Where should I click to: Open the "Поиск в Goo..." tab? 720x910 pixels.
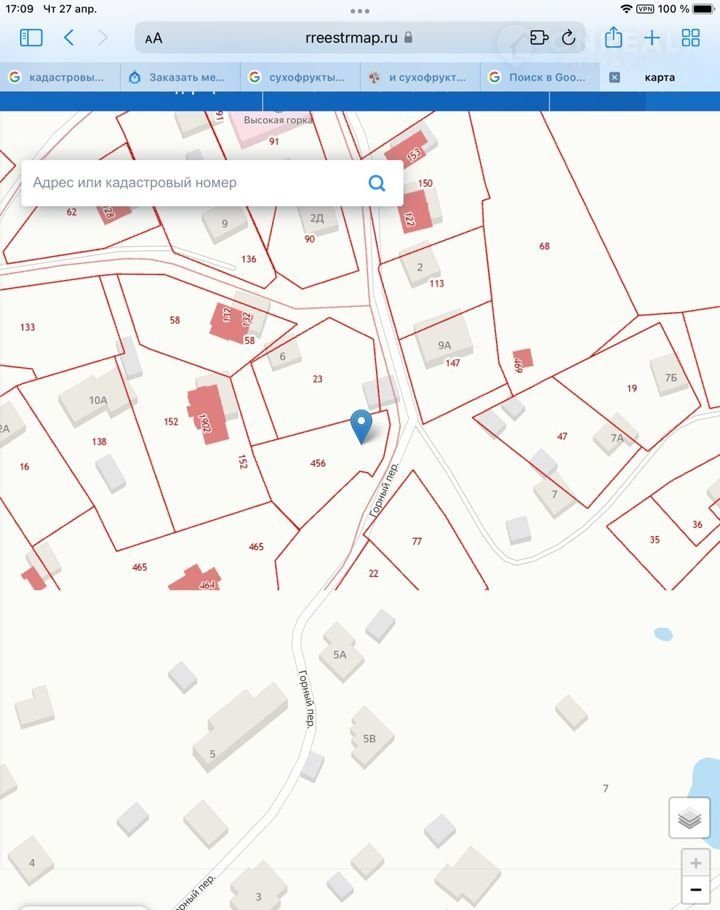[x=540, y=77]
